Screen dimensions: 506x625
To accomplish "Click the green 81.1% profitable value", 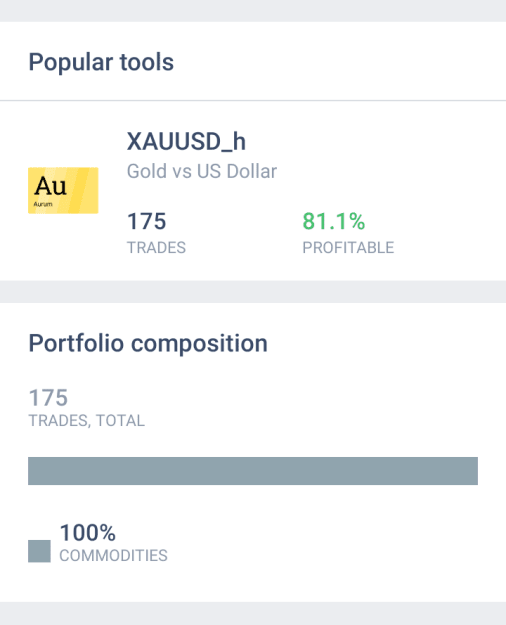I will coord(334,221).
